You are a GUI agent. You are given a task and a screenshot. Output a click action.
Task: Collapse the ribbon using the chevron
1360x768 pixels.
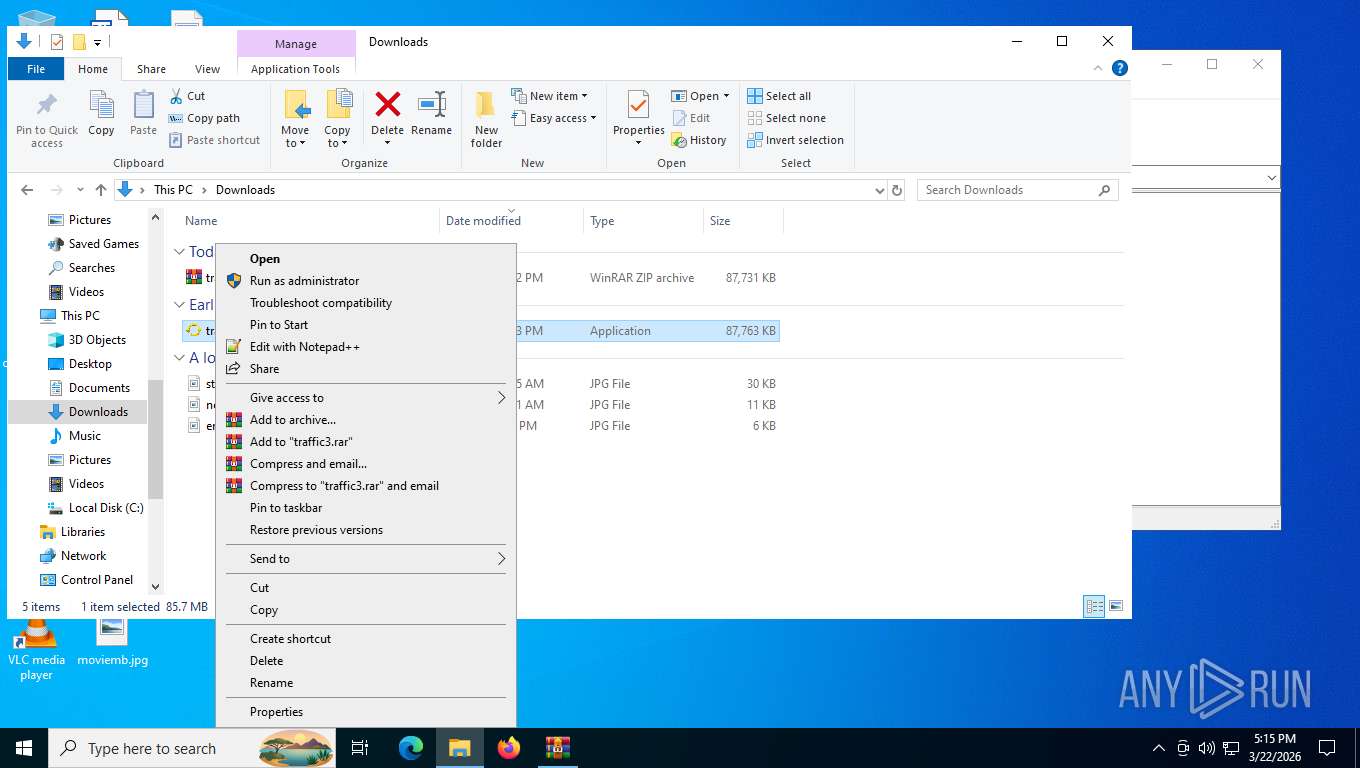(1099, 68)
